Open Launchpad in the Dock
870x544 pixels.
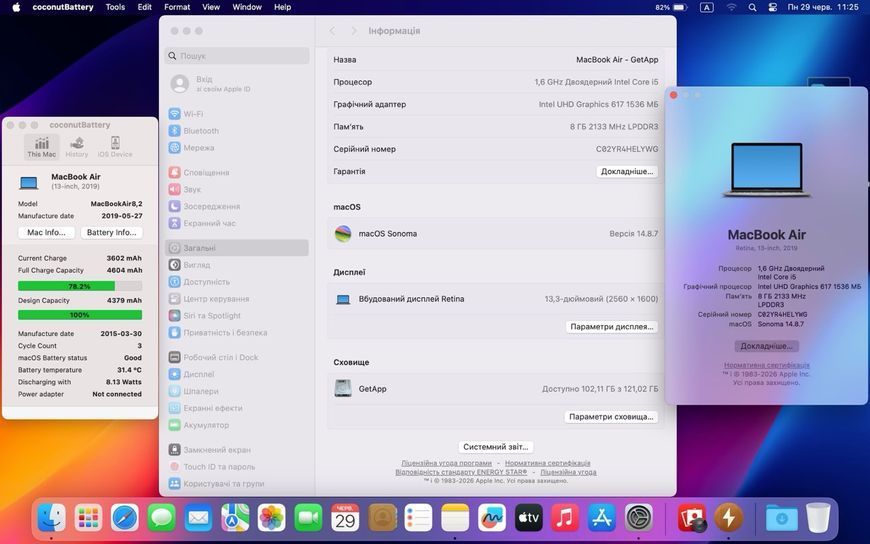88,518
